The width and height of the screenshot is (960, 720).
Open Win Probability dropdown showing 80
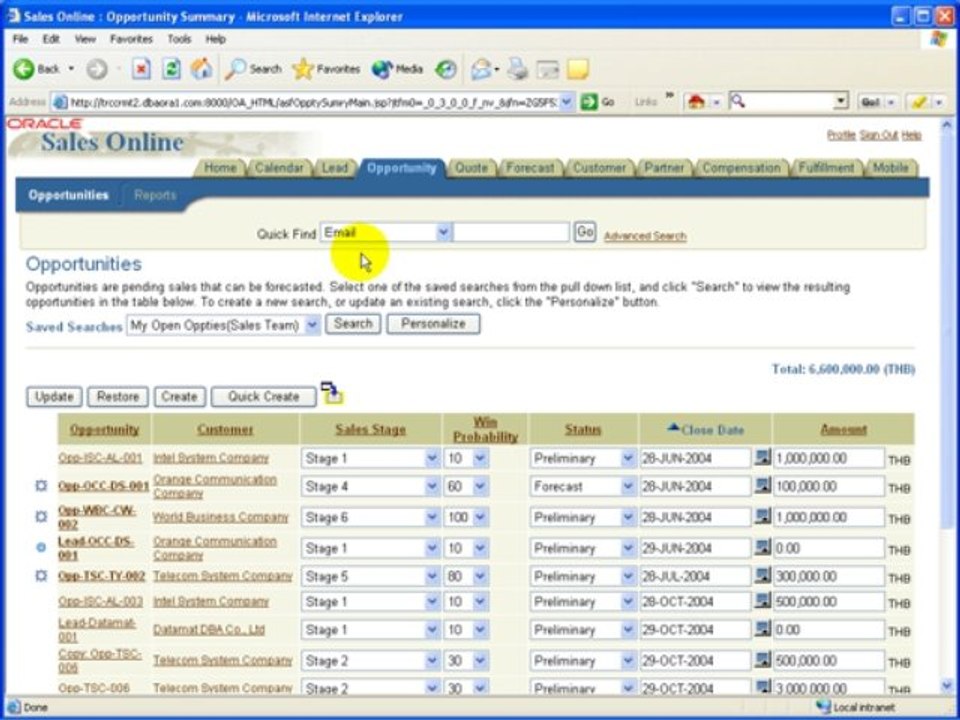coord(481,576)
